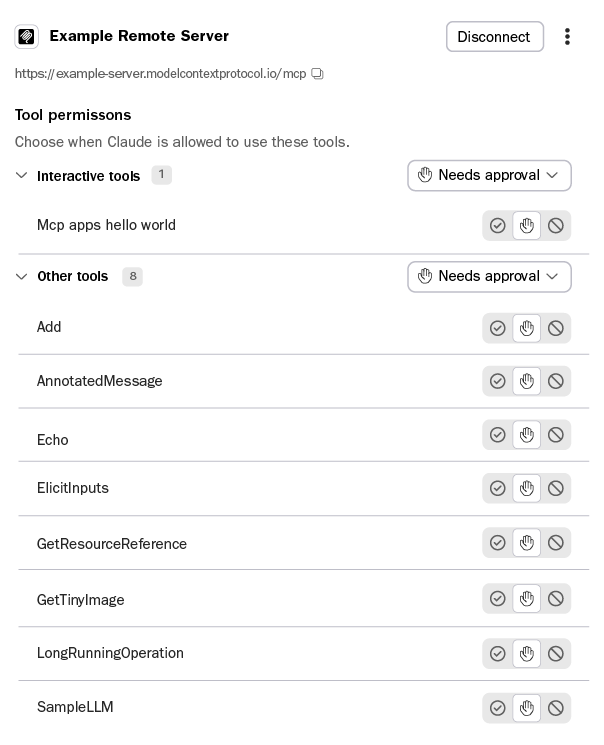
Task: Set ElicitInputs to needs approval
Action: 527,488
